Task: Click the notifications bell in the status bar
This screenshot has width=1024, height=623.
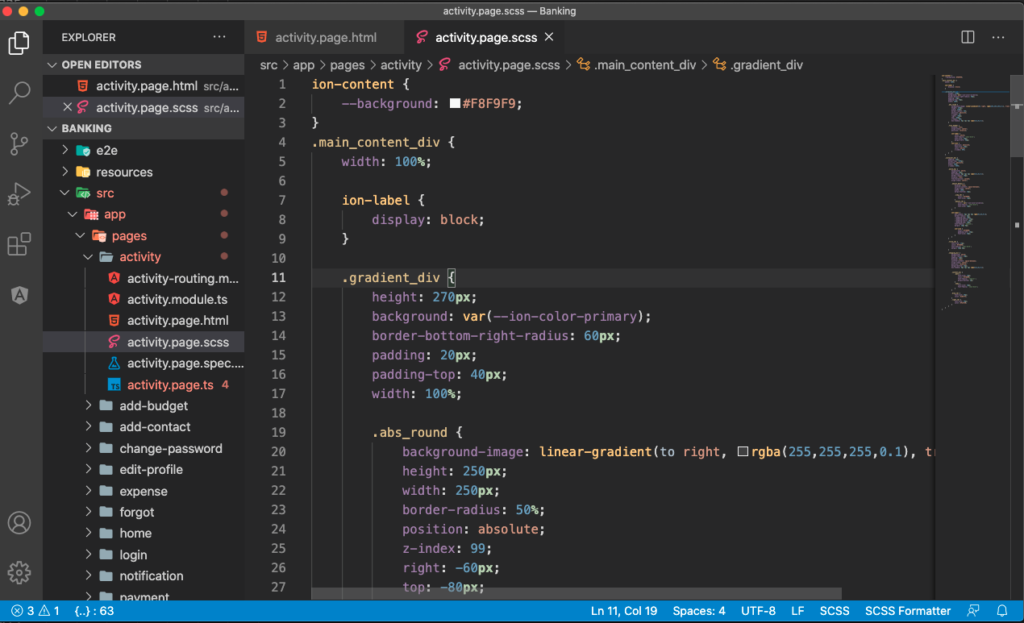Action: 1001,610
